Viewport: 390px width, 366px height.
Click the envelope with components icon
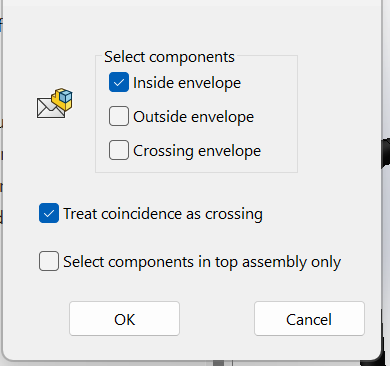point(55,103)
